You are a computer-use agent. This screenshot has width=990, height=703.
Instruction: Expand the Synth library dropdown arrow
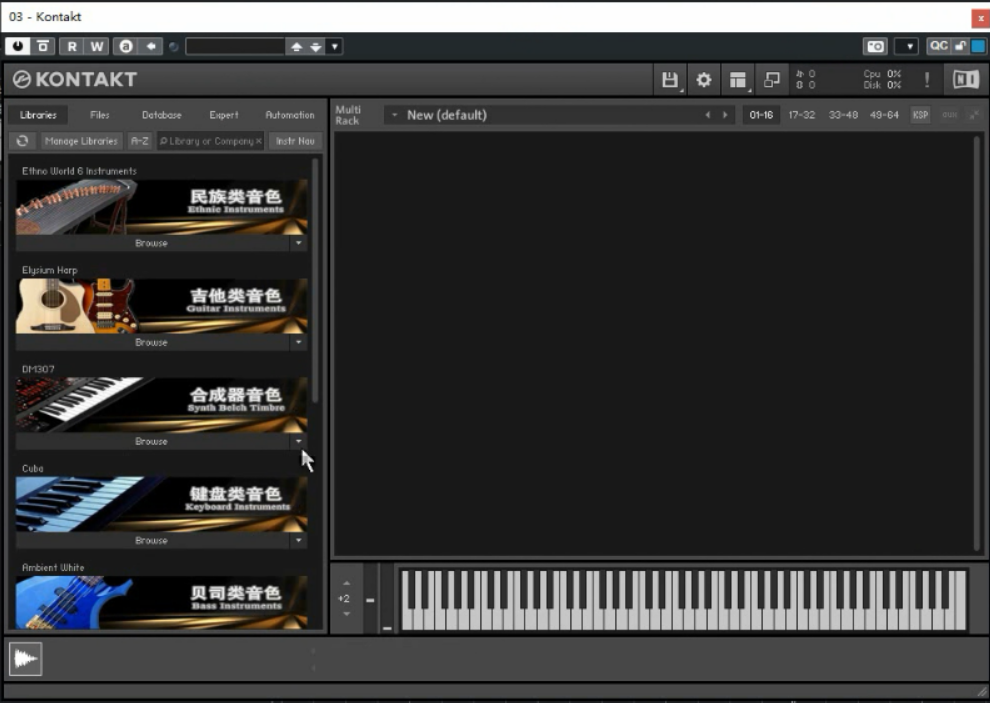(298, 441)
